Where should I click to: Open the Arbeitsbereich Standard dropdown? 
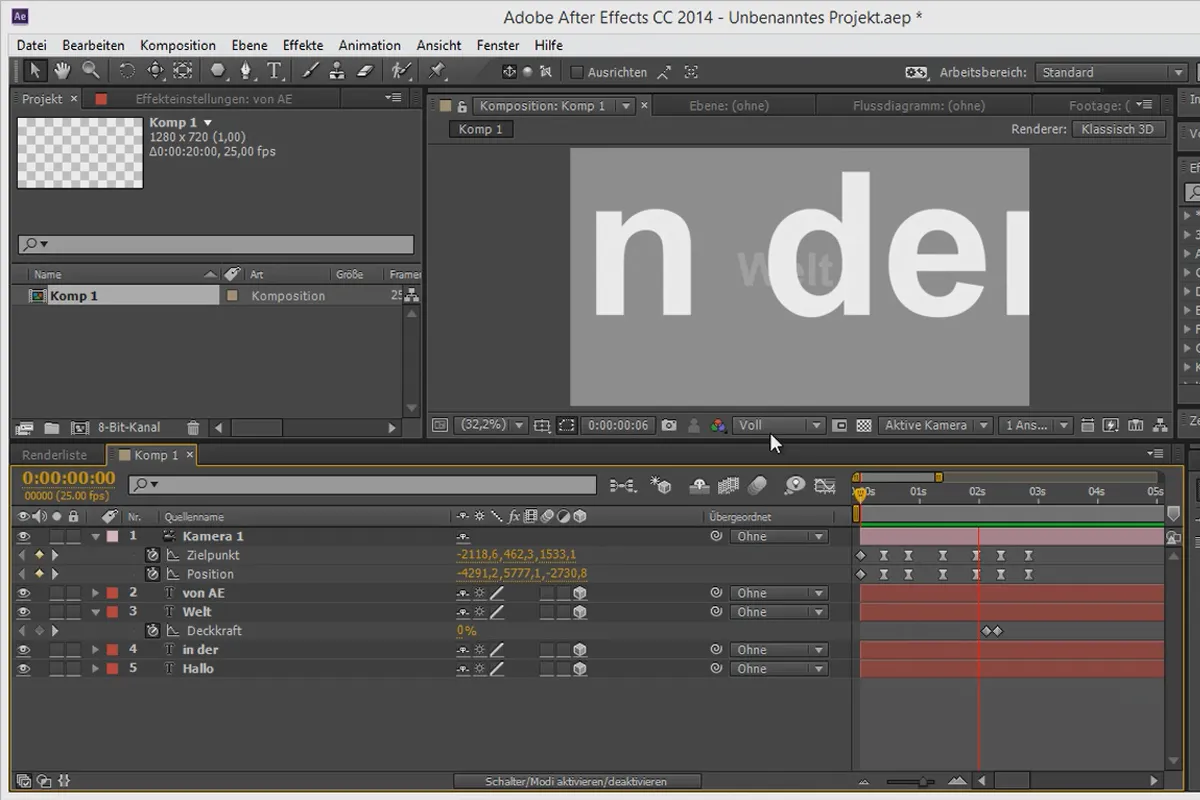tap(1110, 72)
